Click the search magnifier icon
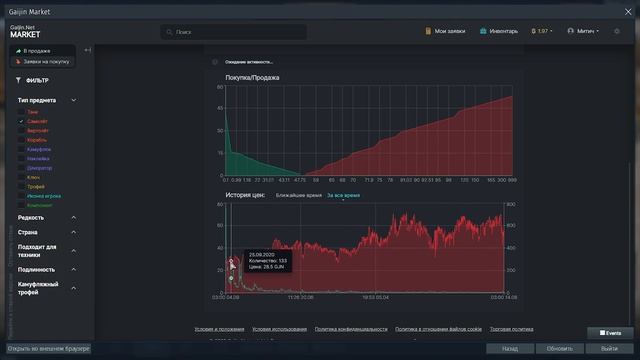640x360 pixels. point(169,32)
